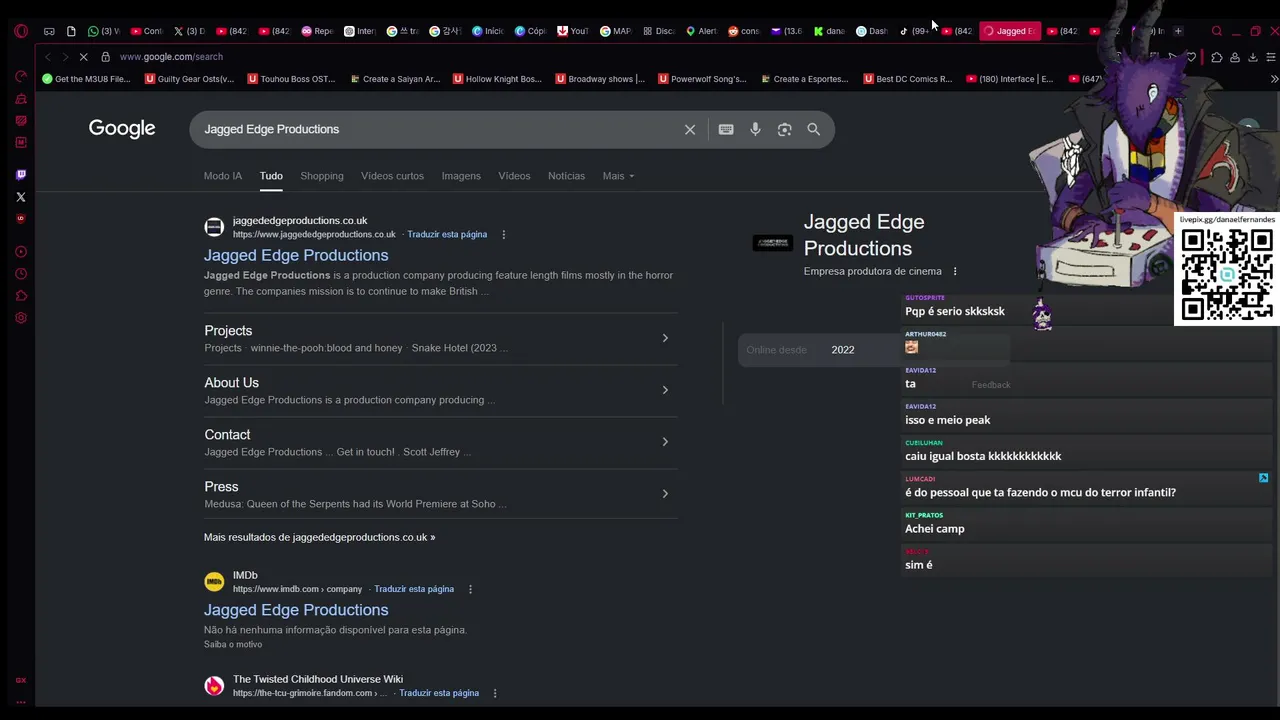The height and width of the screenshot is (720, 1280).
Task: Open the sidebar extensions cube icon
Action: tap(21, 296)
